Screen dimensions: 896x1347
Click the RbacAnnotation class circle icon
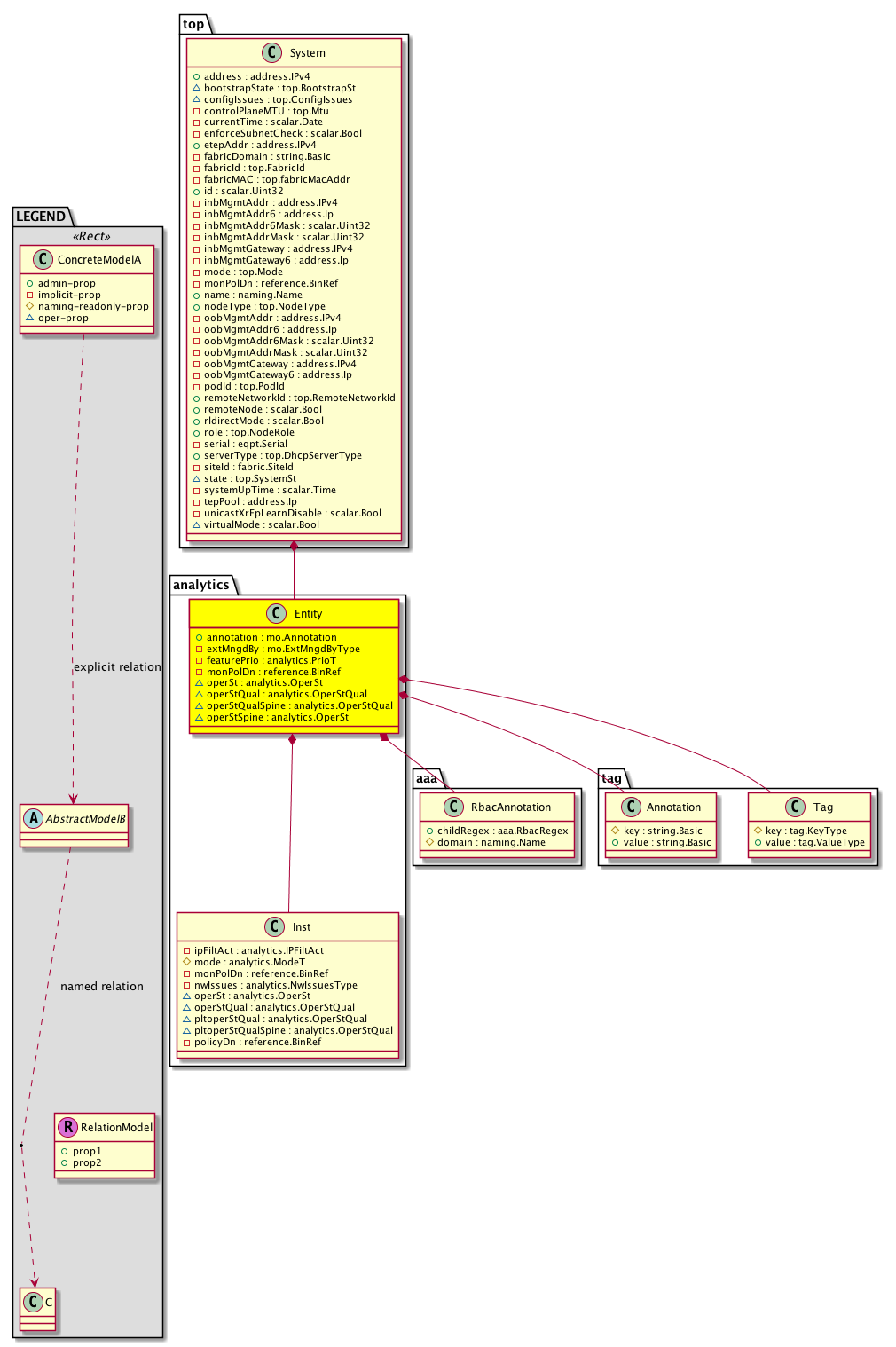coord(453,807)
